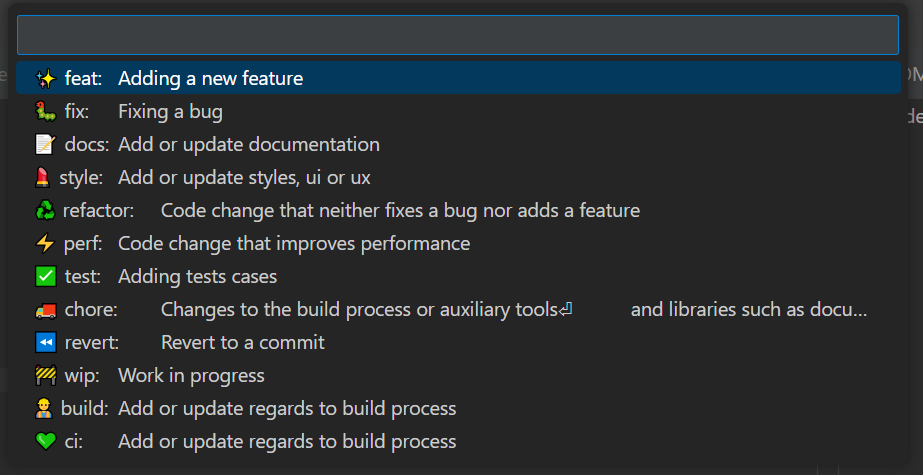This screenshot has height=475, width=923.
Task: Click the sparkles icon beside feat
Action: click(45, 78)
